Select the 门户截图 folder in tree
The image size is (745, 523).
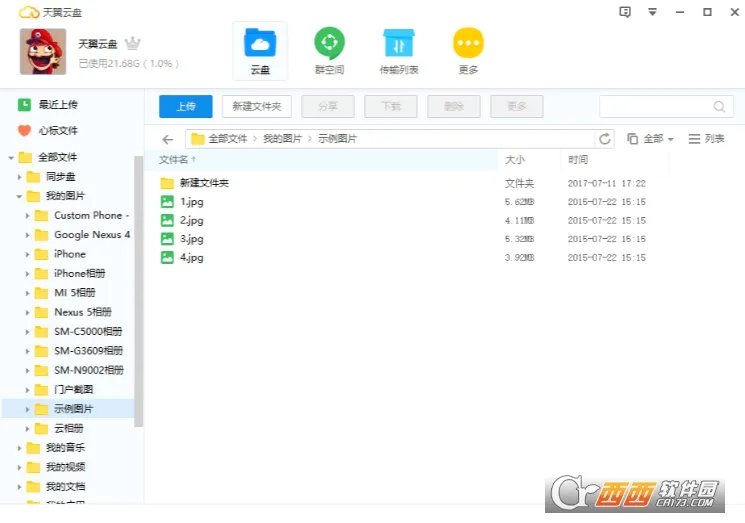[x=73, y=390]
